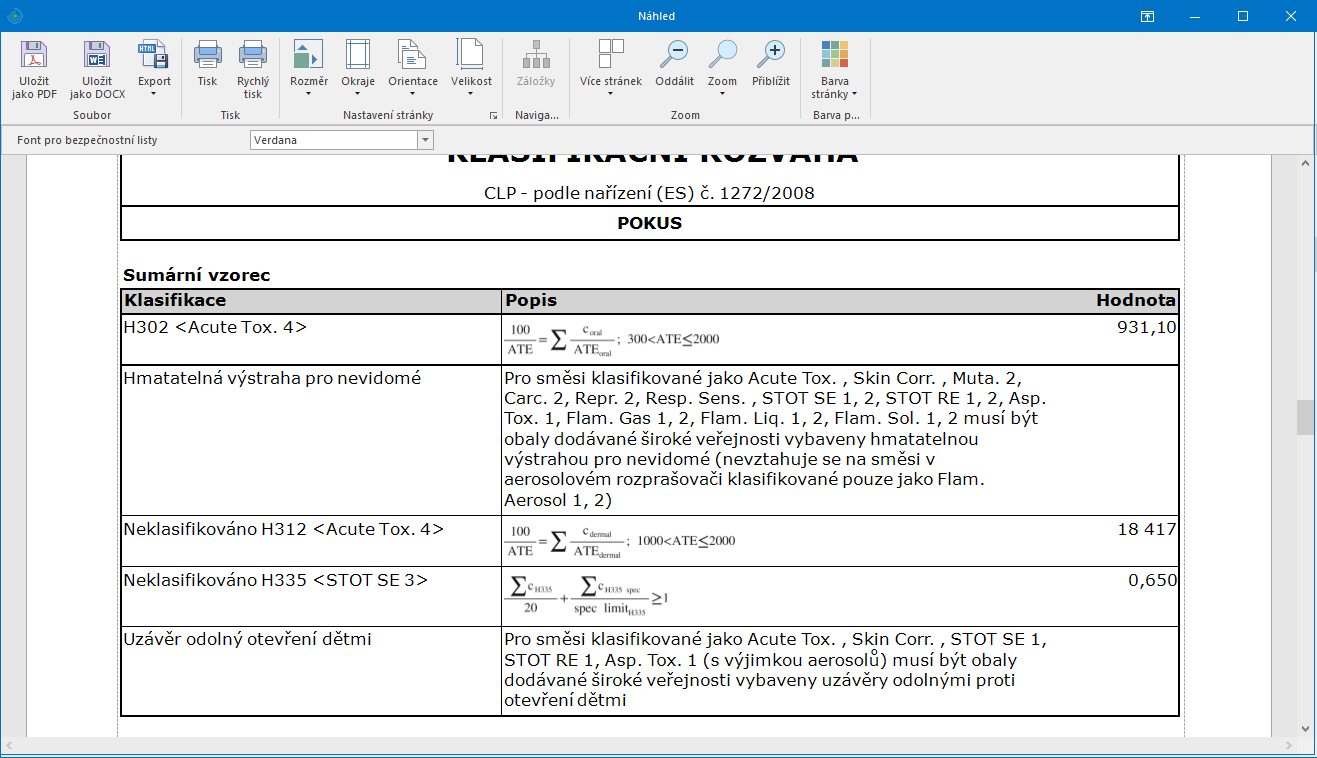1317x758 pixels.
Task: Zoom in with Přiblížit
Action: point(771,64)
